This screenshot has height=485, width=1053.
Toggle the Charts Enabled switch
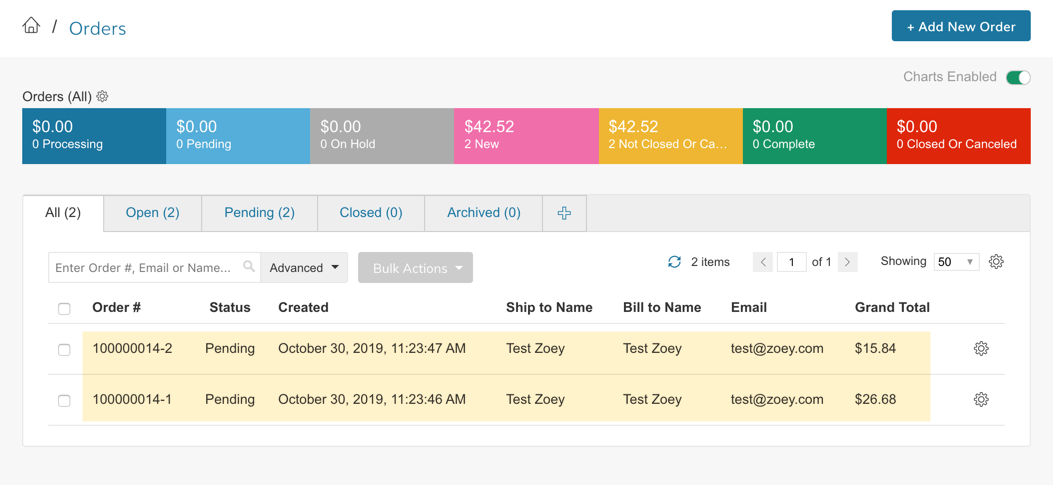pyautogui.click(x=1018, y=77)
